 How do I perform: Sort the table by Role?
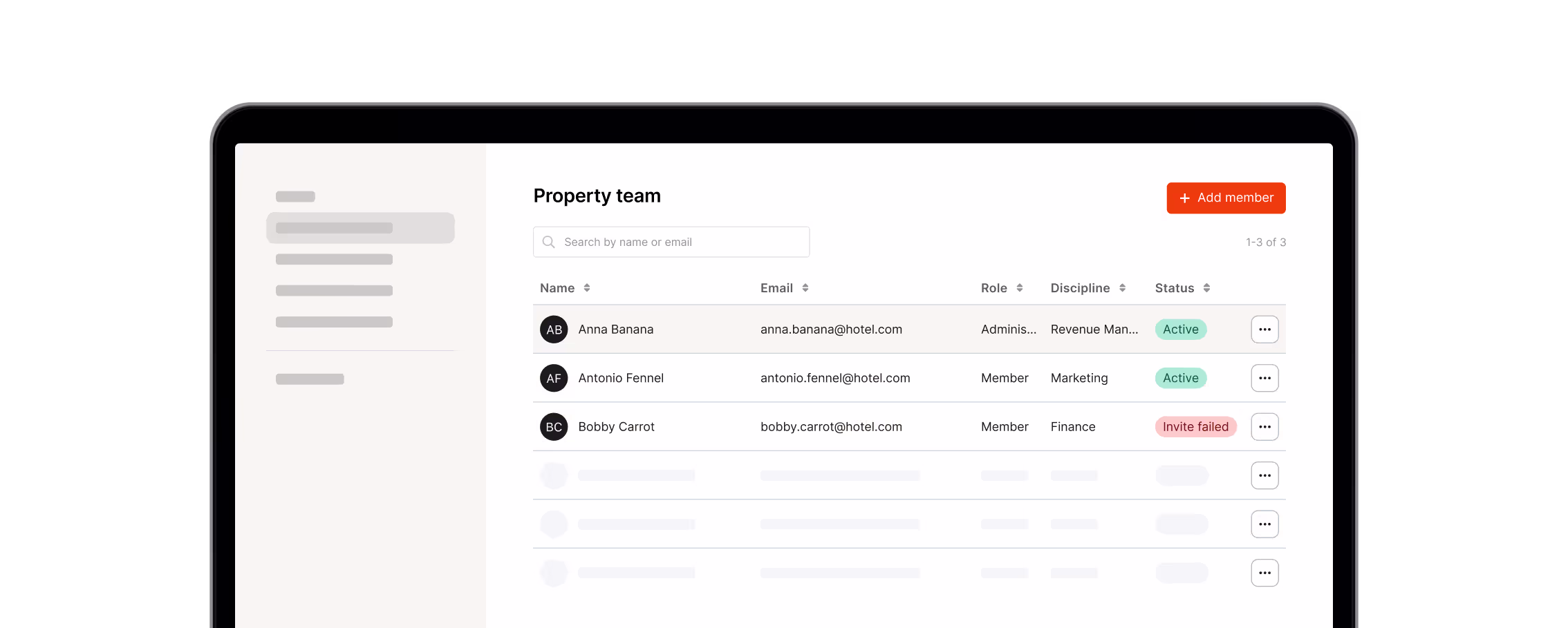(x=1019, y=288)
